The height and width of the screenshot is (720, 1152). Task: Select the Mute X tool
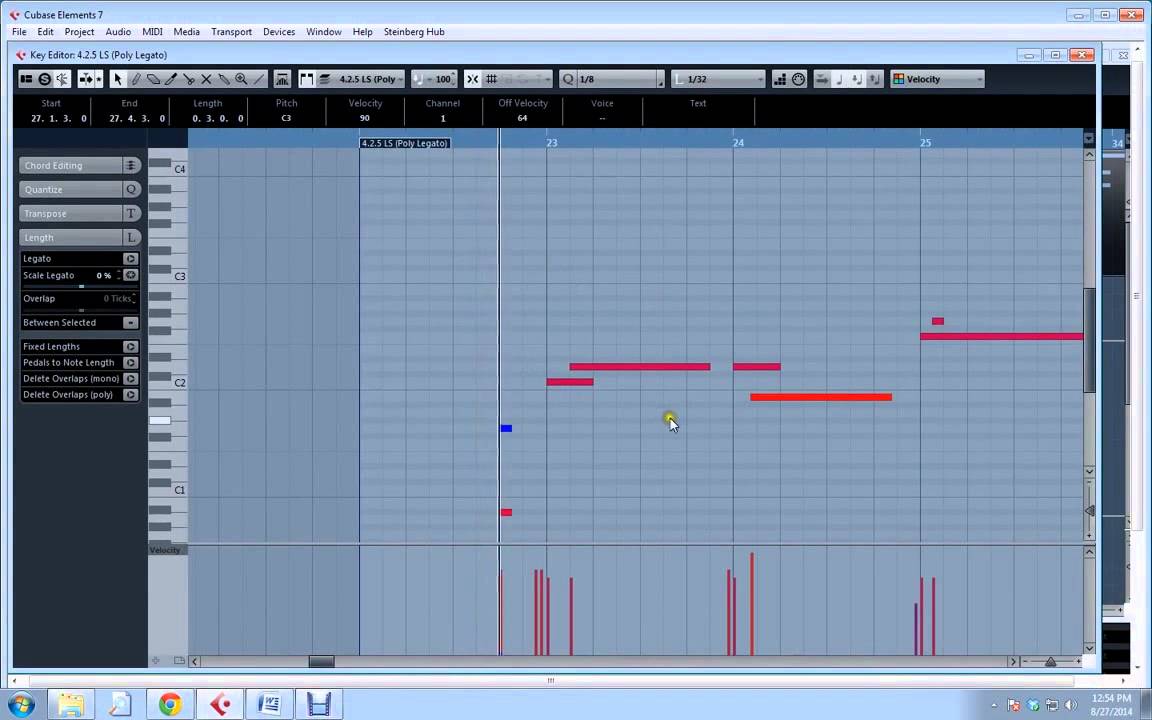point(206,79)
